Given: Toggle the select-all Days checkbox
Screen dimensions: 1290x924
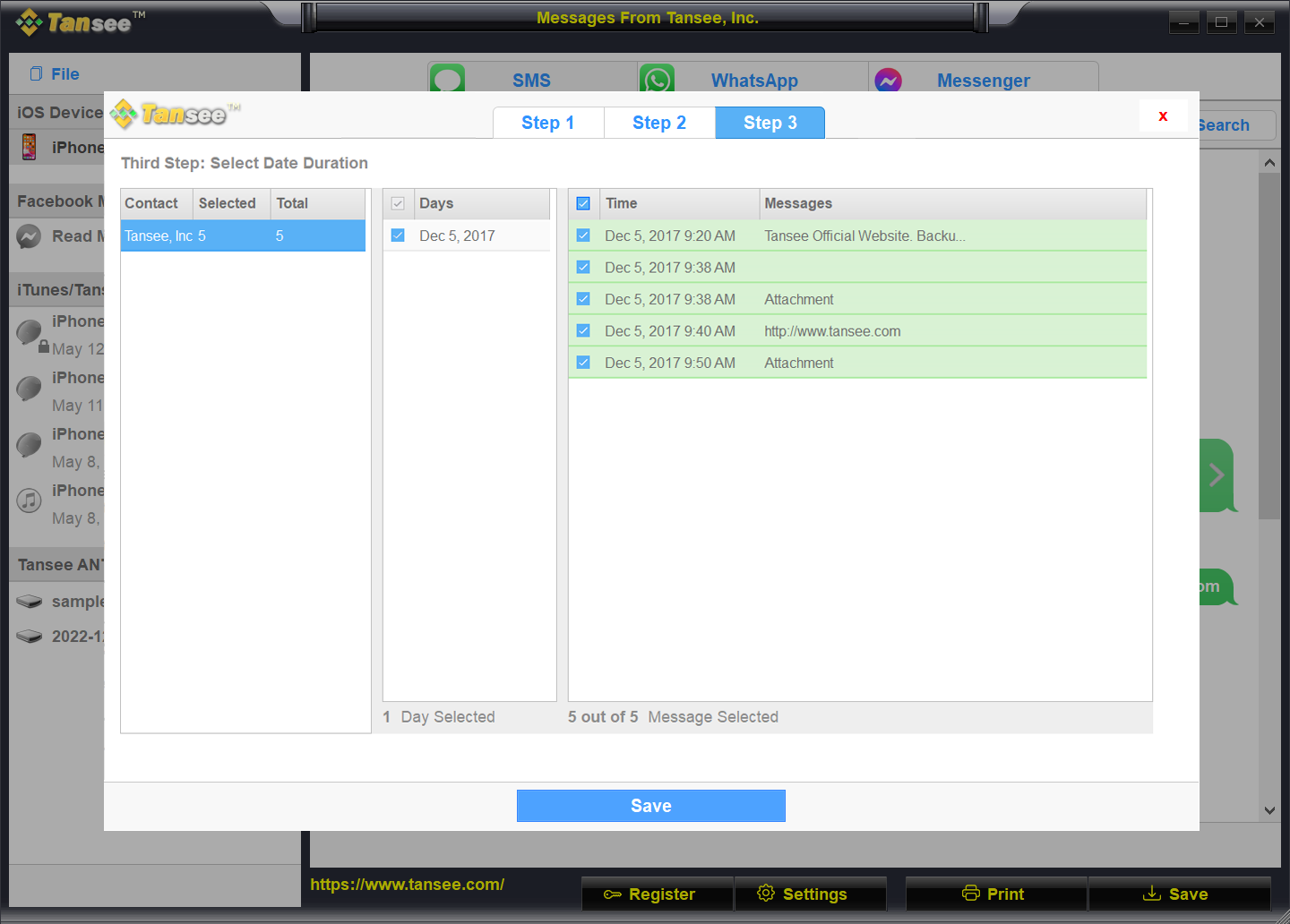Looking at the screenshot, I should click(x=398, y=203).
